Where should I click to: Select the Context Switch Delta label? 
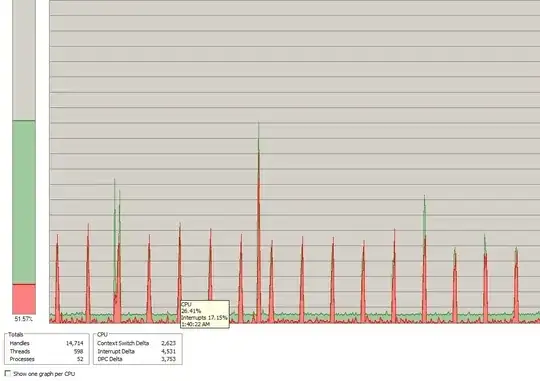123,343
